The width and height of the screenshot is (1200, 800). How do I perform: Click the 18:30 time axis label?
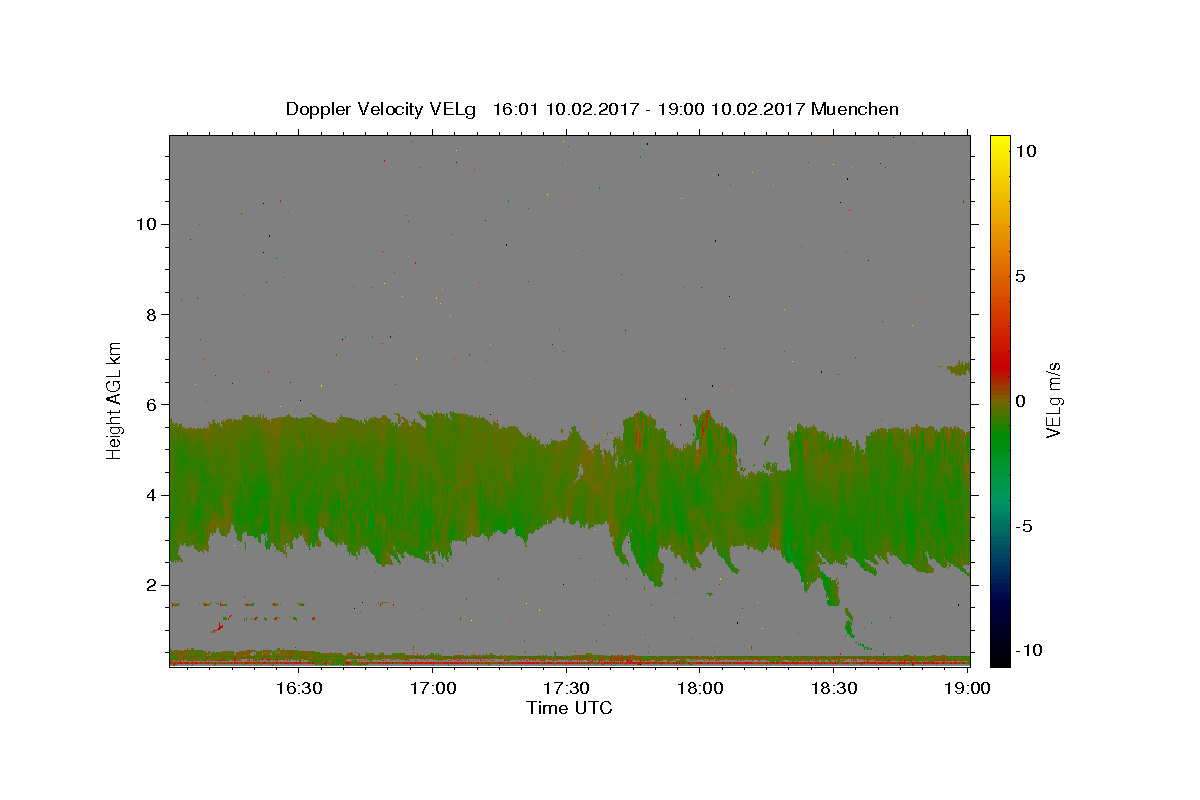[834, 688]
